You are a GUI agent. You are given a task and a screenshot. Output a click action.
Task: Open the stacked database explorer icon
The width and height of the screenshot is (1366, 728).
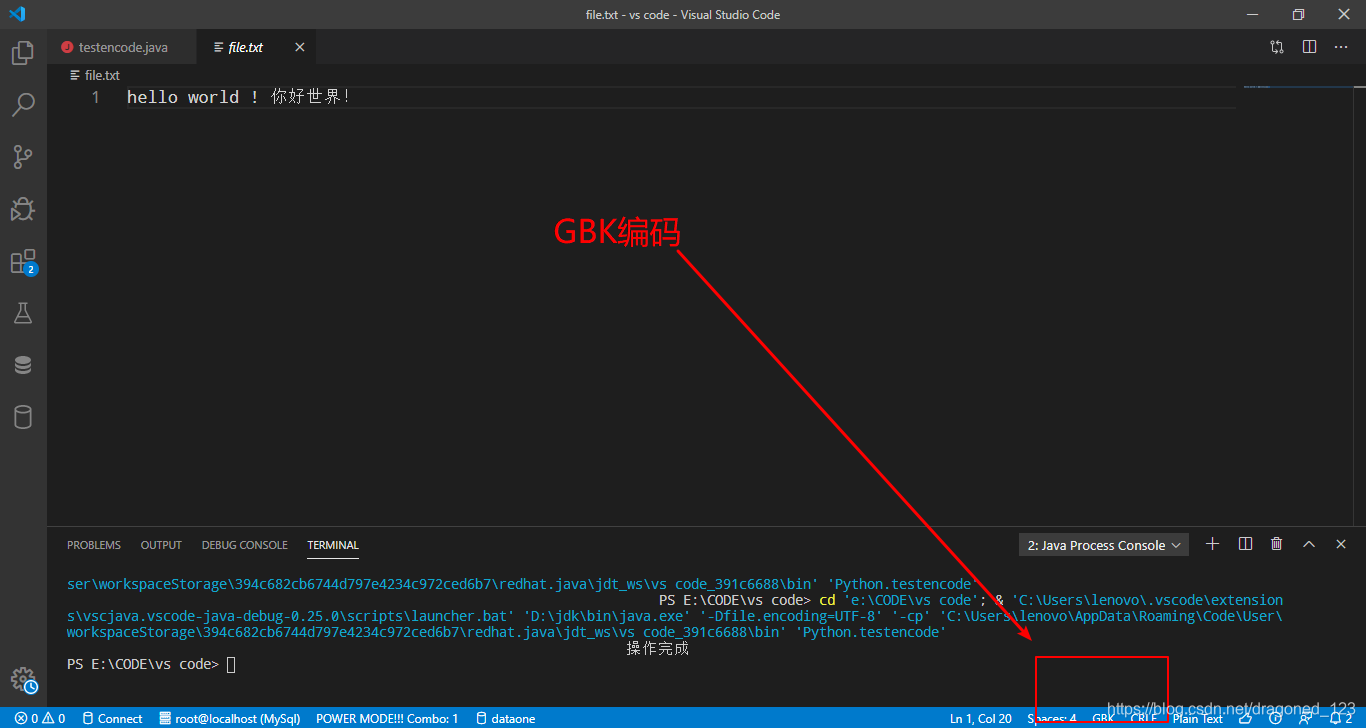pos(23,365)
